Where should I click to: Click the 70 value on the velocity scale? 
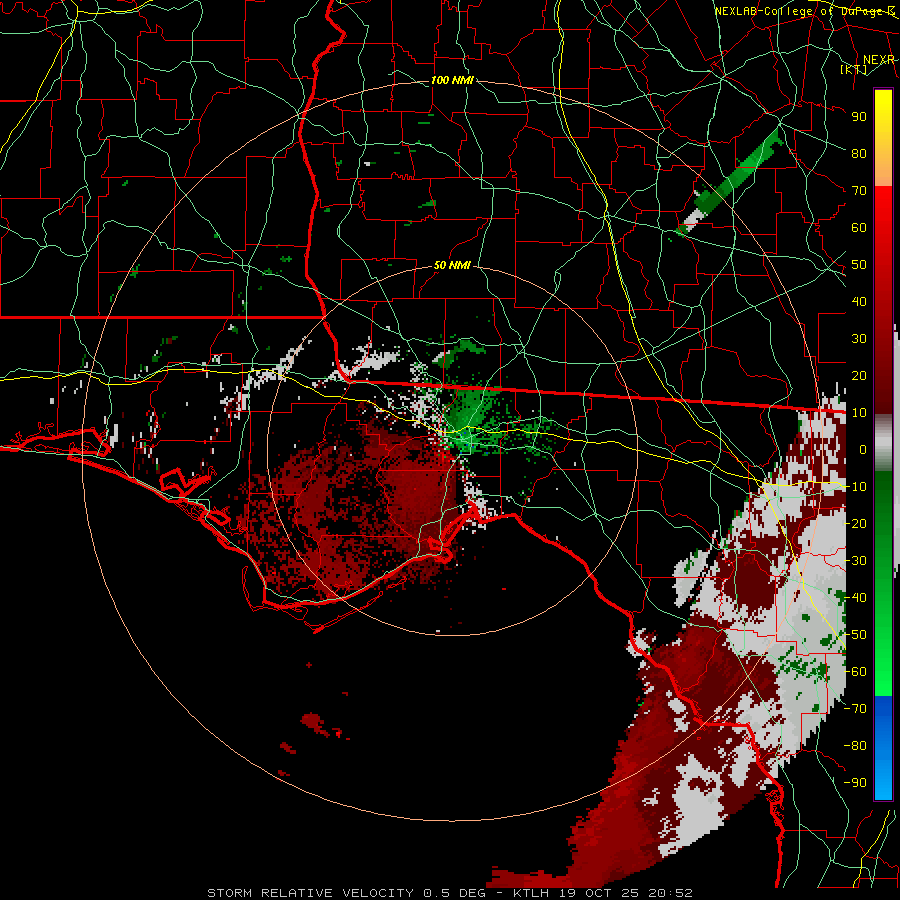859,191
